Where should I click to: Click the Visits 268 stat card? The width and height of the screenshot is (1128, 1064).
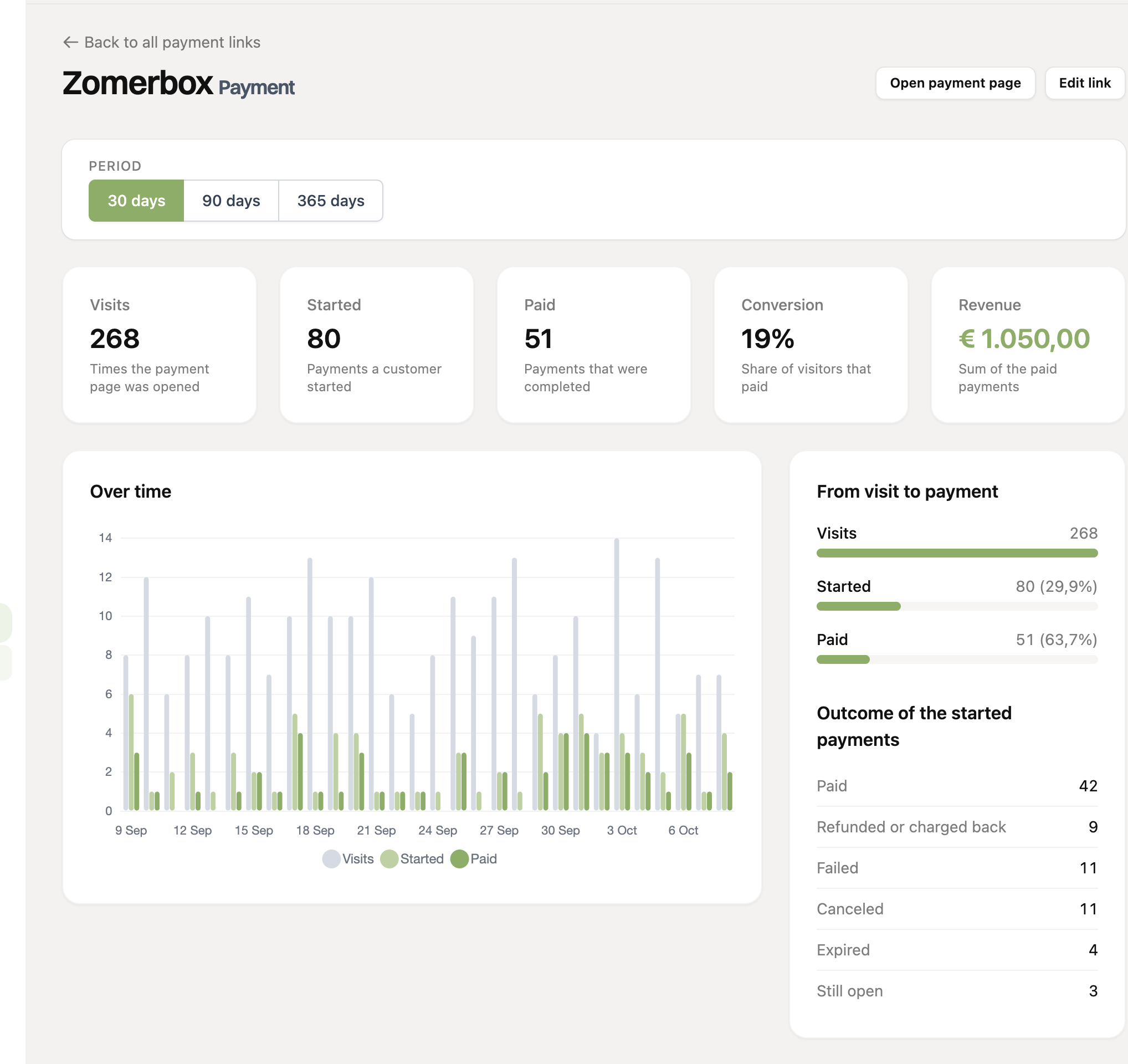[160, 345]
